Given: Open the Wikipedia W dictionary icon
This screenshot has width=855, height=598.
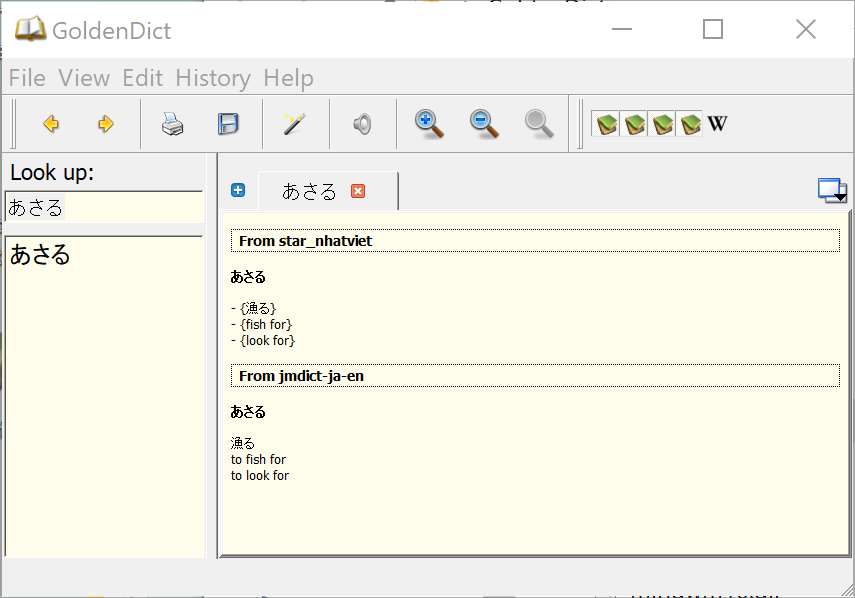Looking at the screenshot, I should coord(718,124).
